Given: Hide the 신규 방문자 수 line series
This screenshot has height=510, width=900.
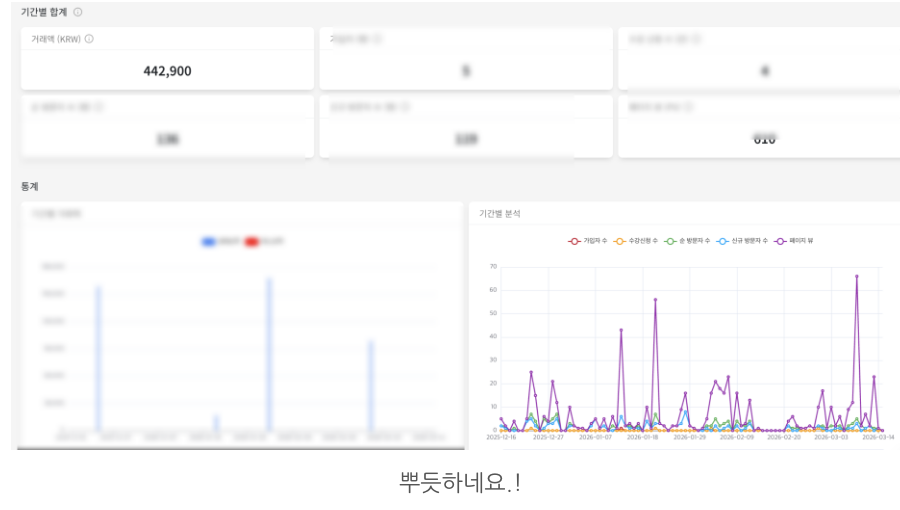Looking at the screenshot, I should [742, 241].
